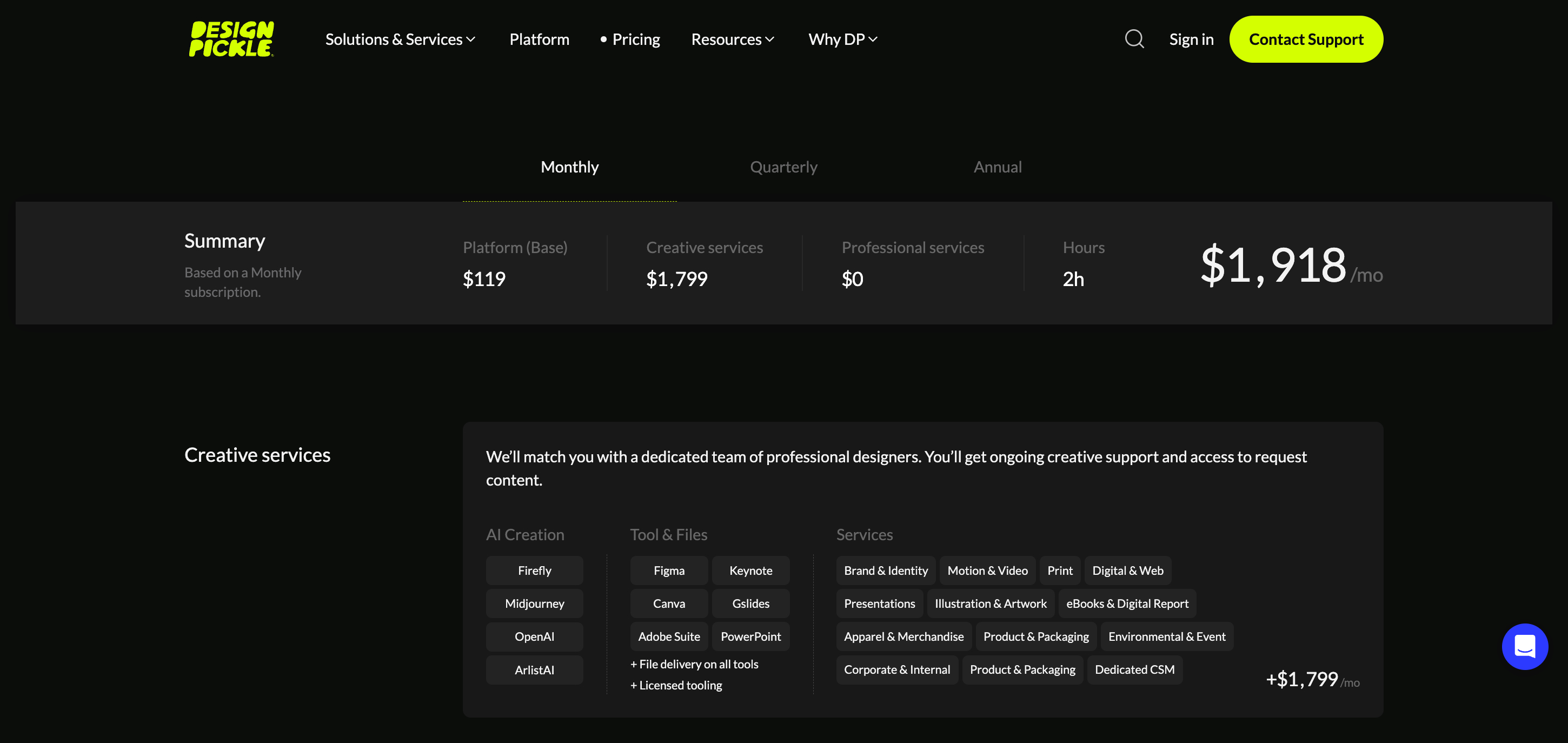Choose the Adobe Suite tag

(668, 636)
